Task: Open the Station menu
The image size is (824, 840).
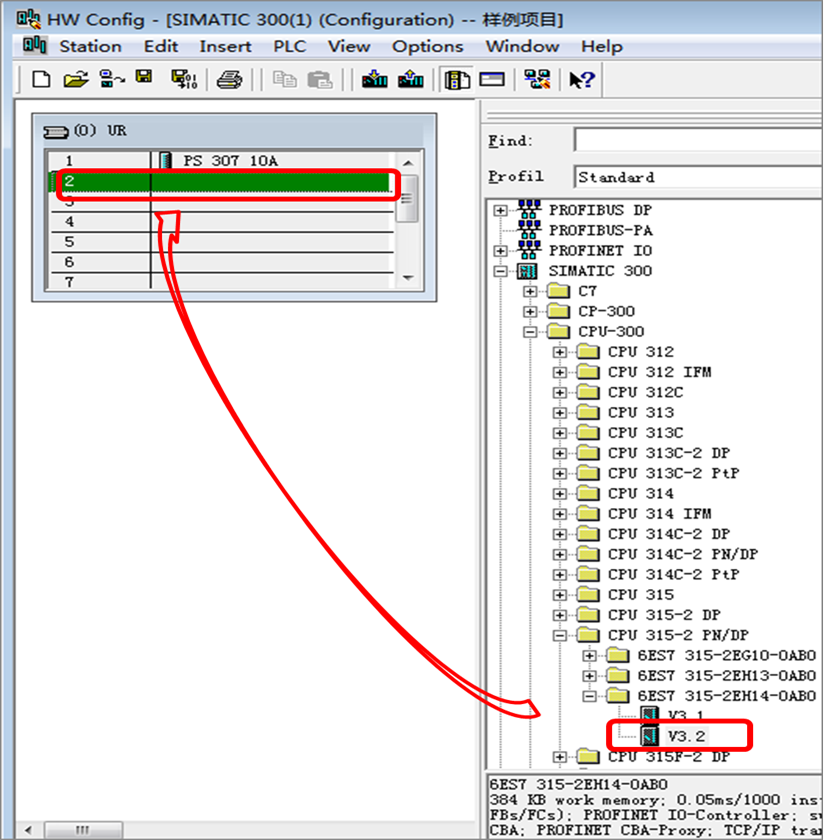Action: tap(90, 47)
